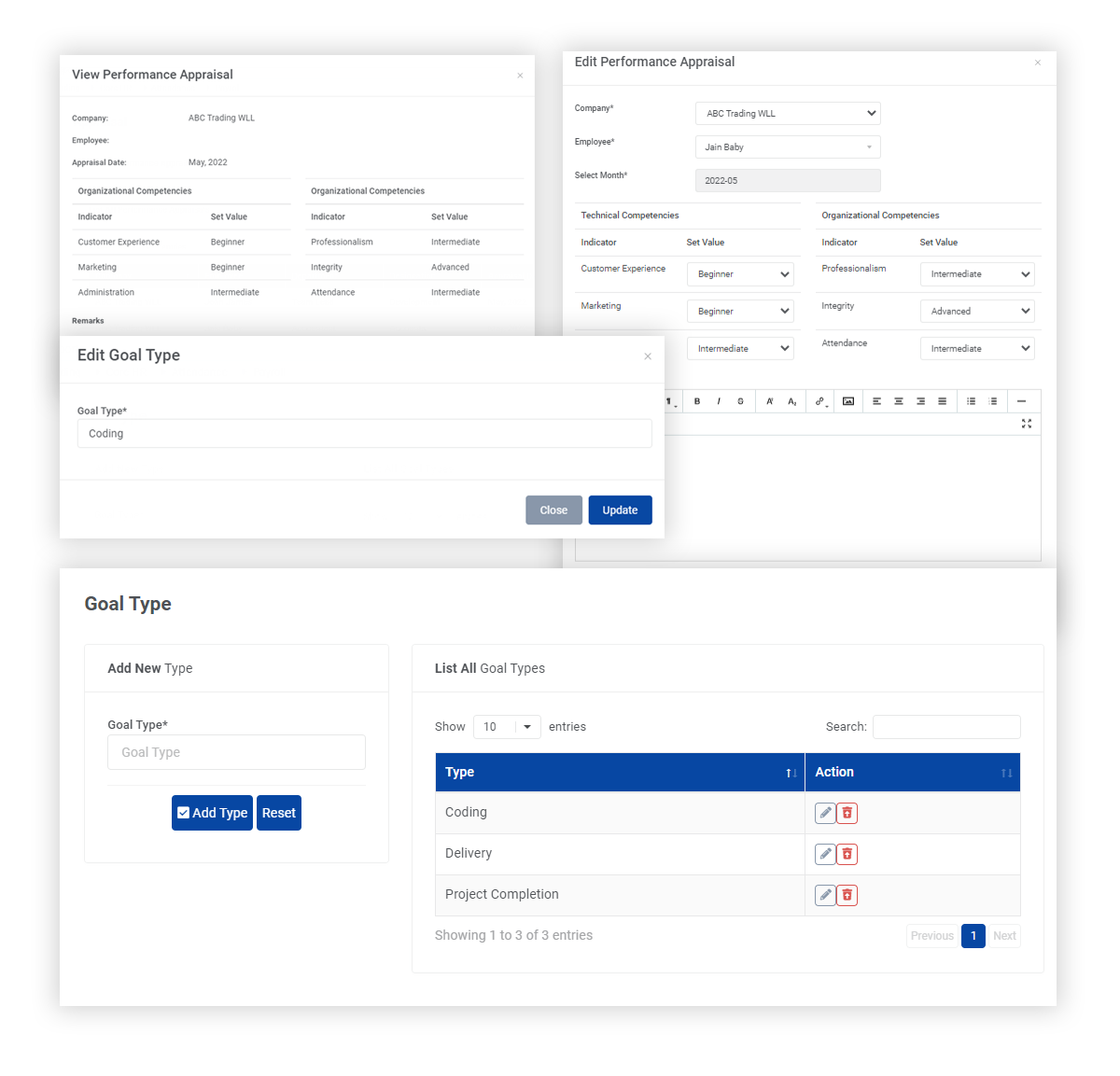Sort the table by Type column
1120x1076 pixels.
620,773
